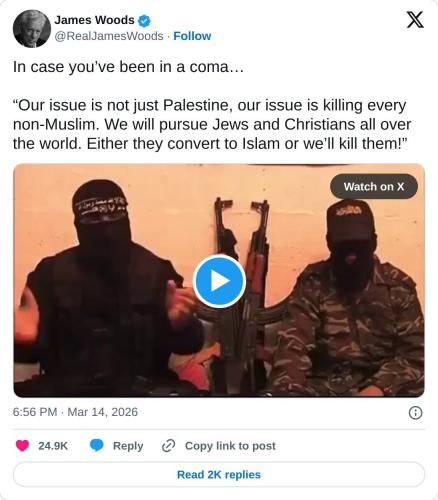Click the tweet text about Palestine
This screenshot has height=500, width=438.
(x=212, y=124)
